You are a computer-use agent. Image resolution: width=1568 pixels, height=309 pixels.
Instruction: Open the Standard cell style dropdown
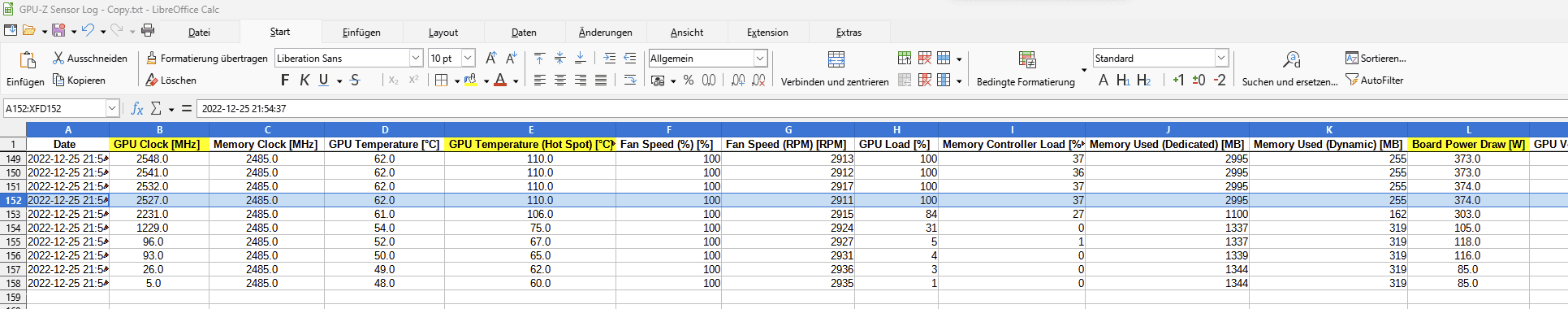click(1221, 59)
